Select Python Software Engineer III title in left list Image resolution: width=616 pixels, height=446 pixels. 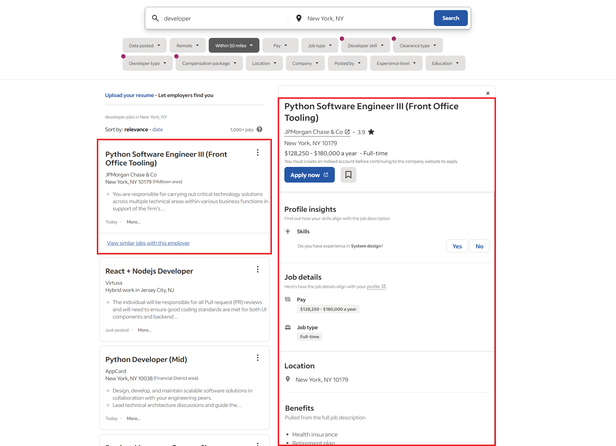tap(166, 158)
